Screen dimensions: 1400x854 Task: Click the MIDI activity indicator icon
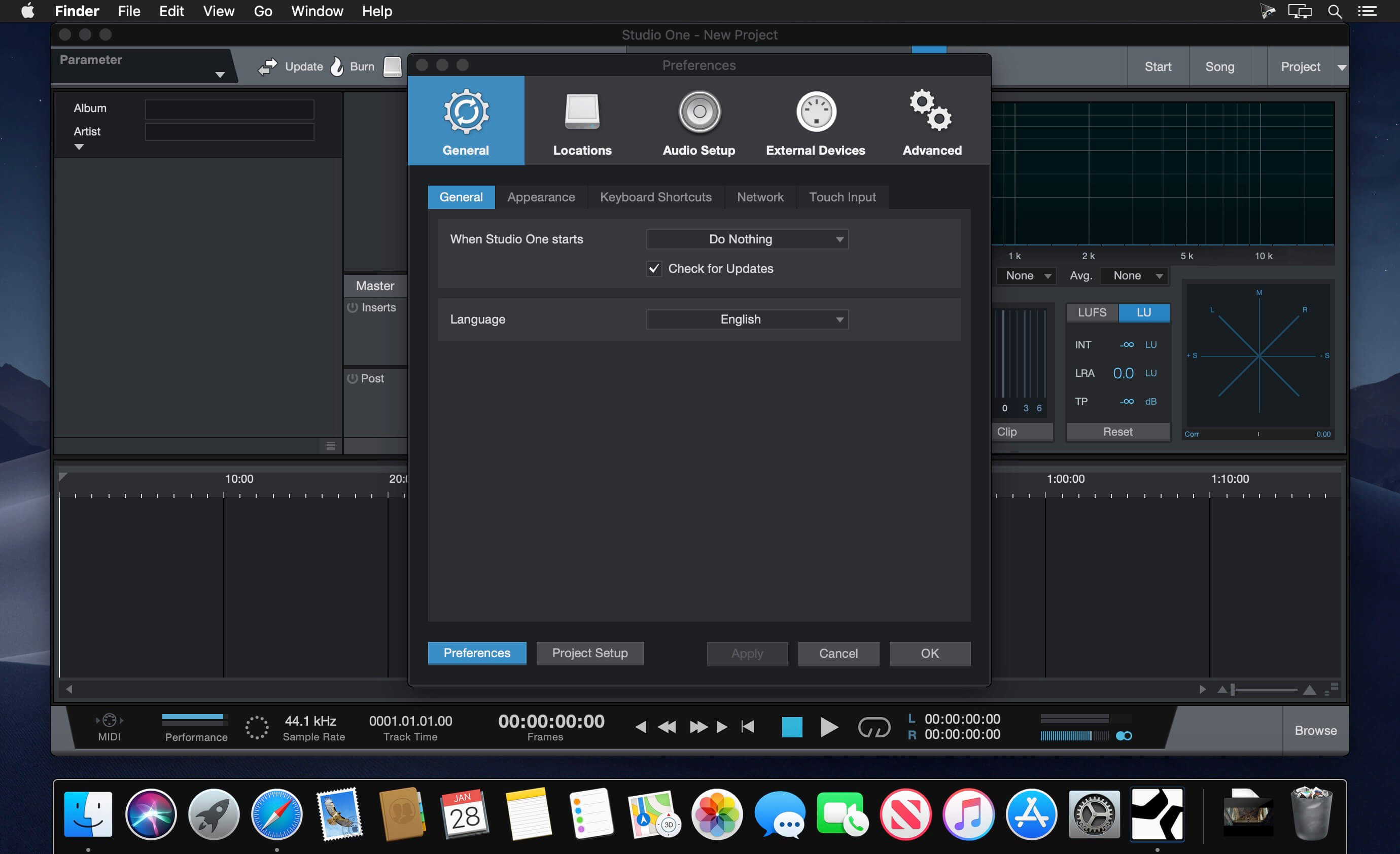tap(109, 721)
